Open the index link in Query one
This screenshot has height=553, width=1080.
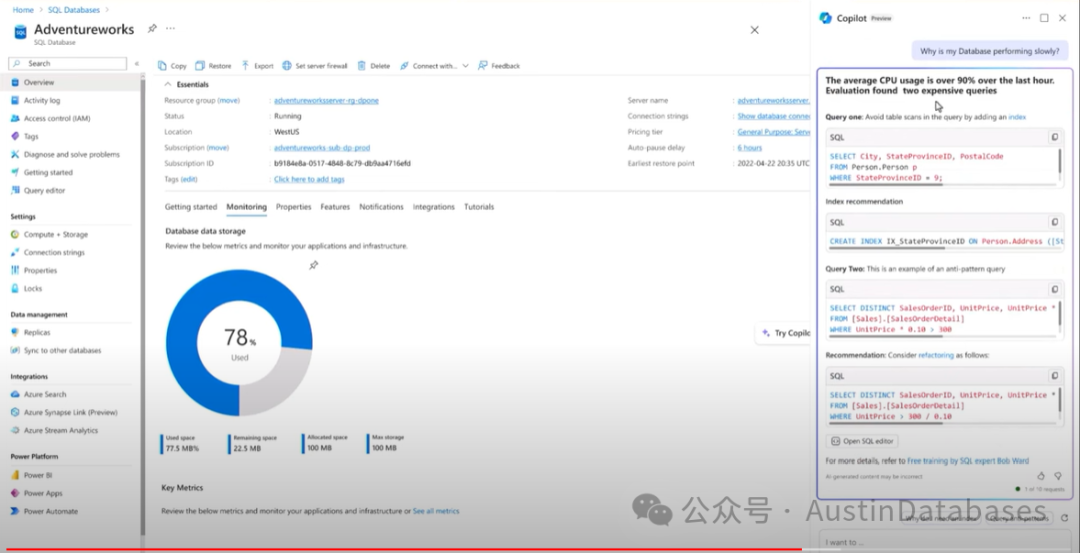pyautogui.click(x=1017, y=117)
